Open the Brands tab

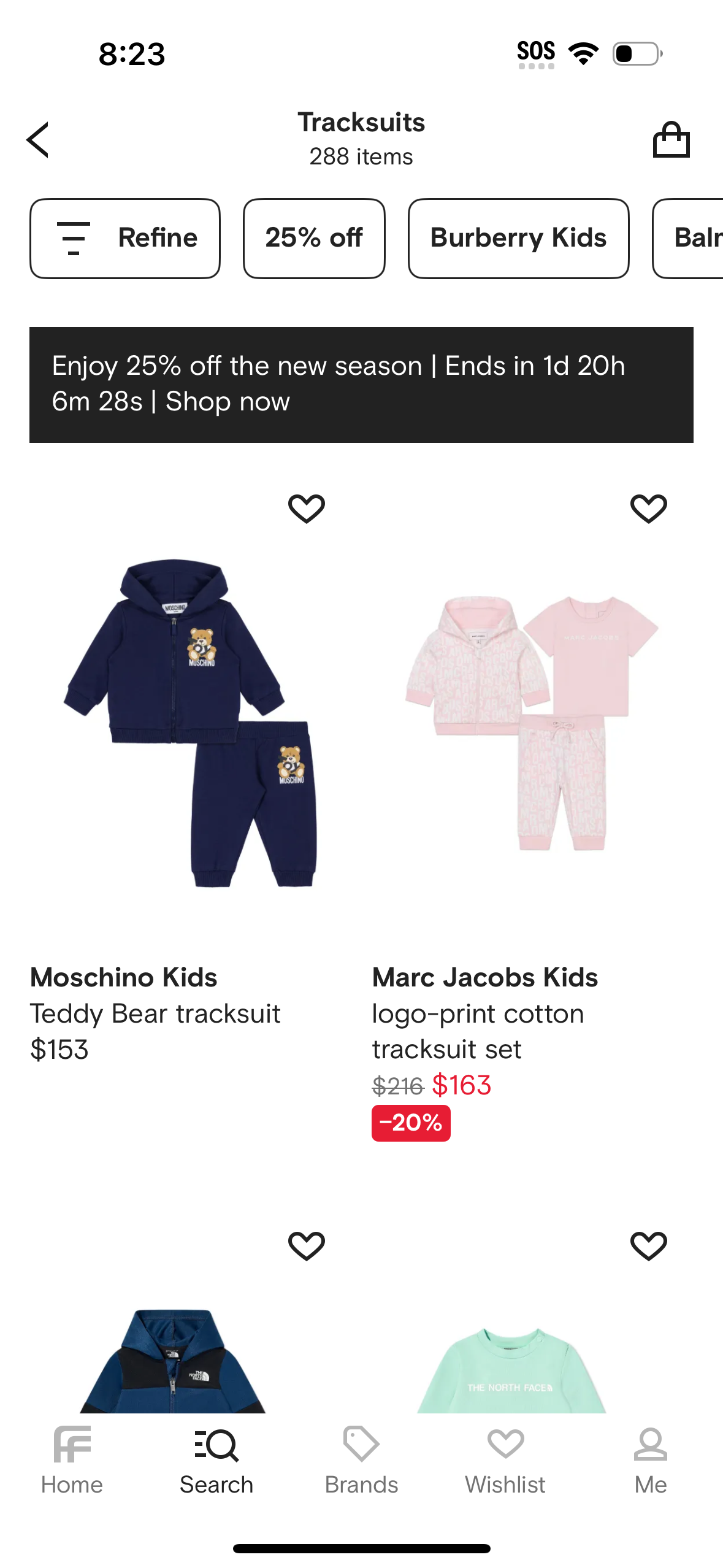pyautogui.click(x=361, y=1460)
